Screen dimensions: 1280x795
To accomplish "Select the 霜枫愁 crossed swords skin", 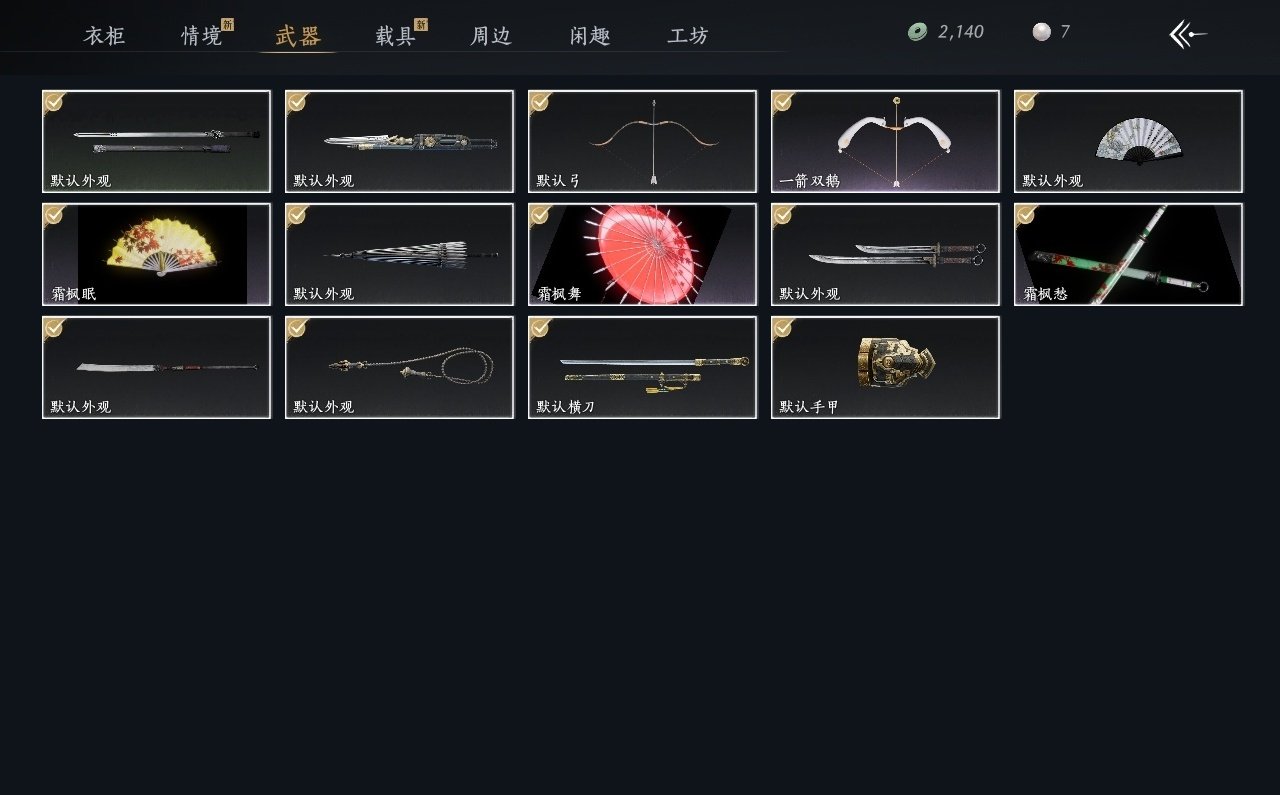I will coord(1128,254).
